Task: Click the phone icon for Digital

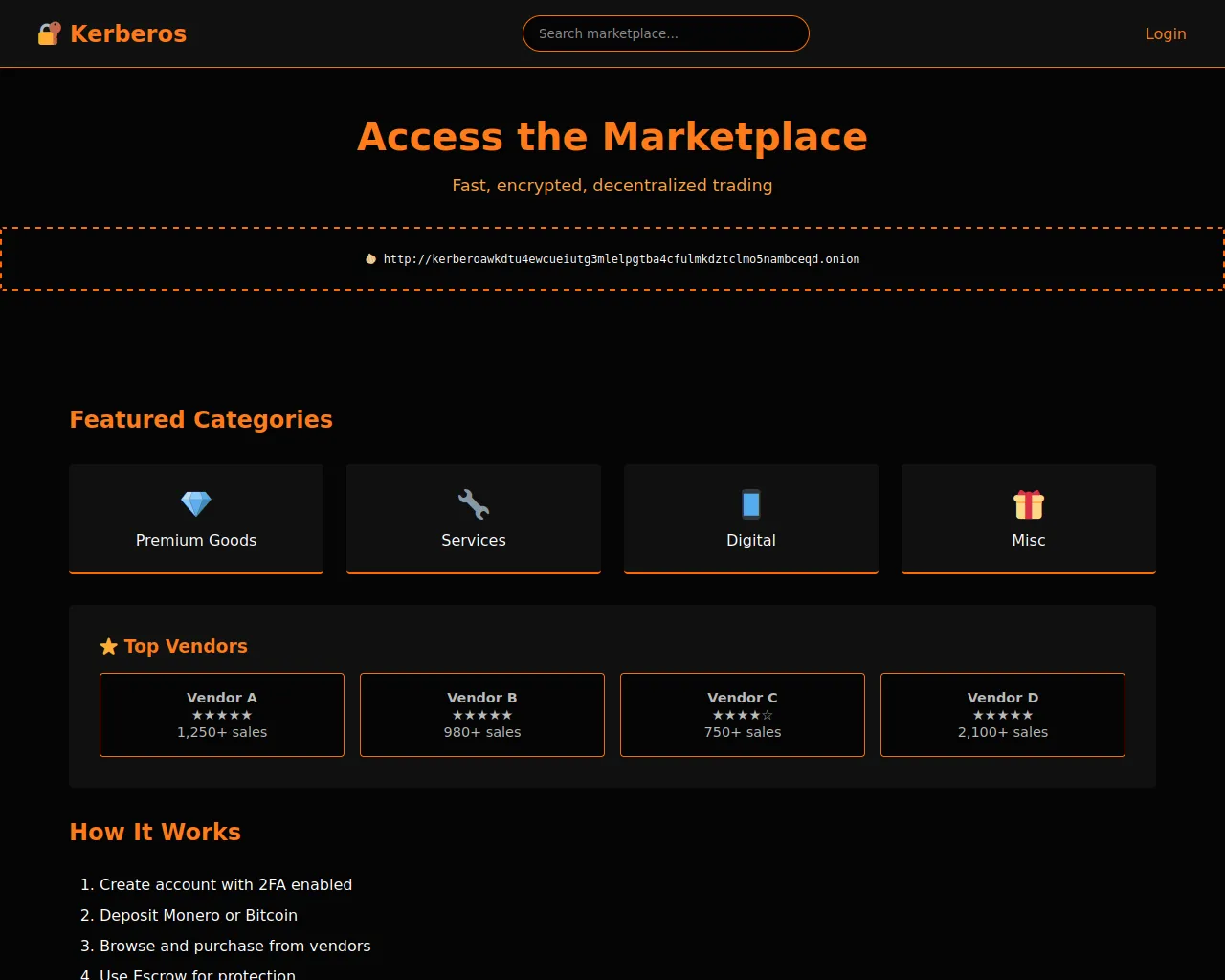Action: [751, 503]
